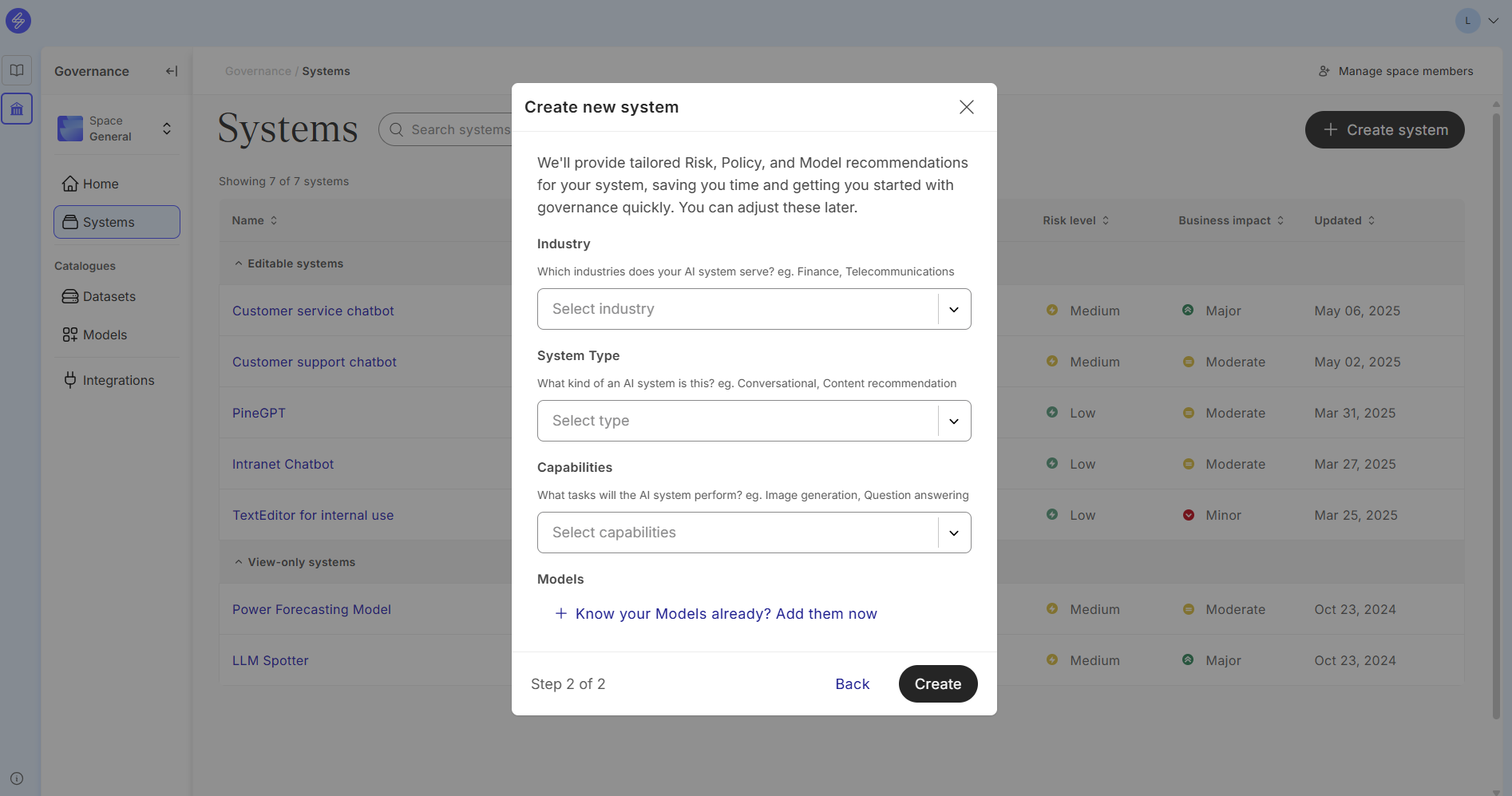Collapse the Editable systems group

tap(239, 263)
